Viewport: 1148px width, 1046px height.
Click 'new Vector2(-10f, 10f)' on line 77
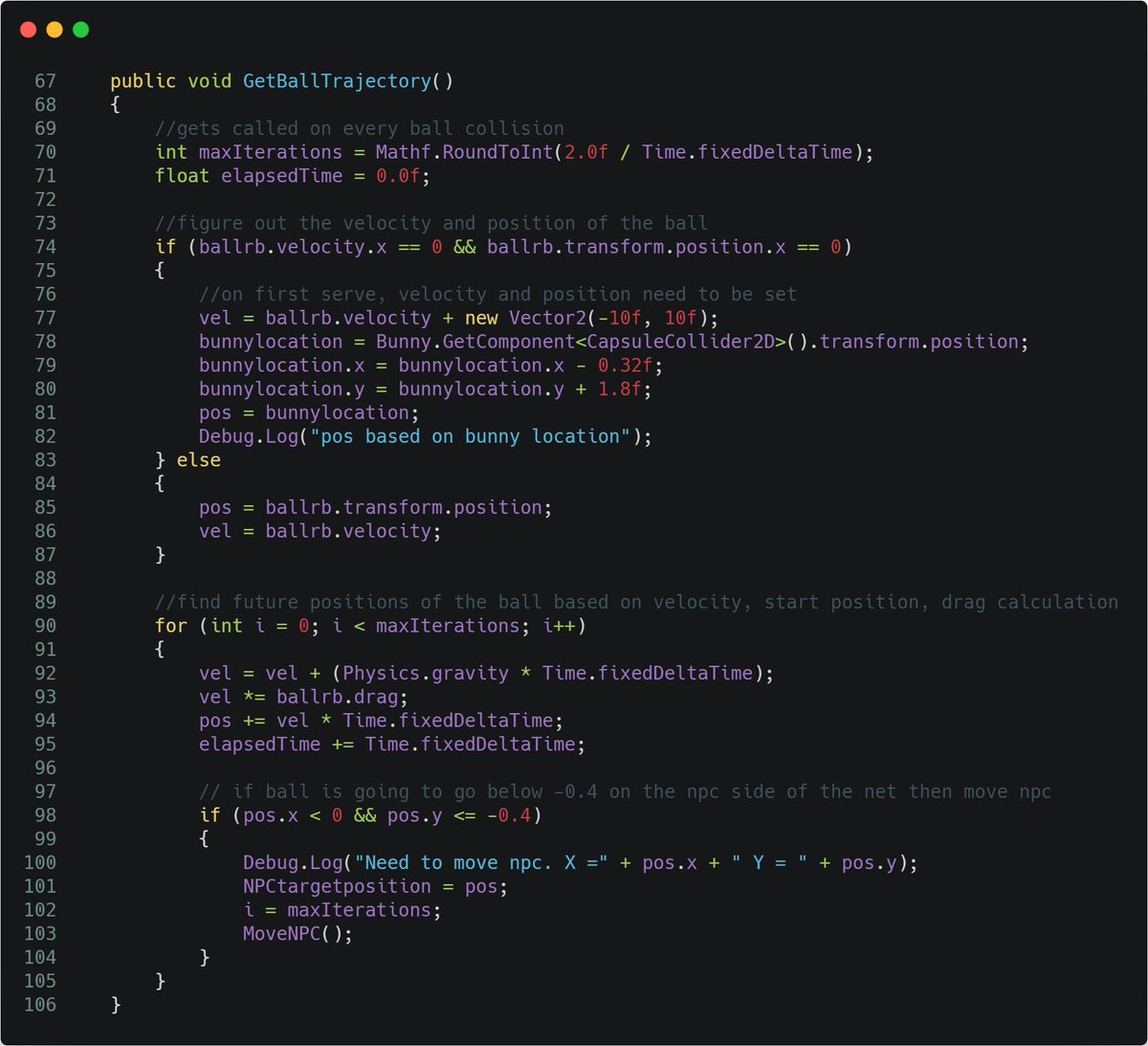(586, 318)
